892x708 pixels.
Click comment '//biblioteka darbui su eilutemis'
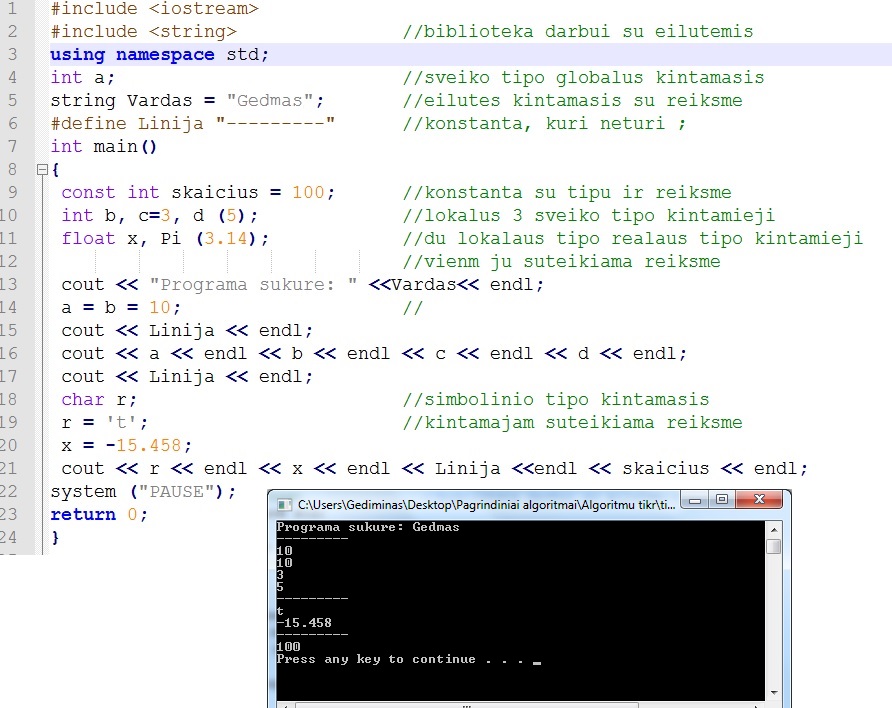[578, 32]
